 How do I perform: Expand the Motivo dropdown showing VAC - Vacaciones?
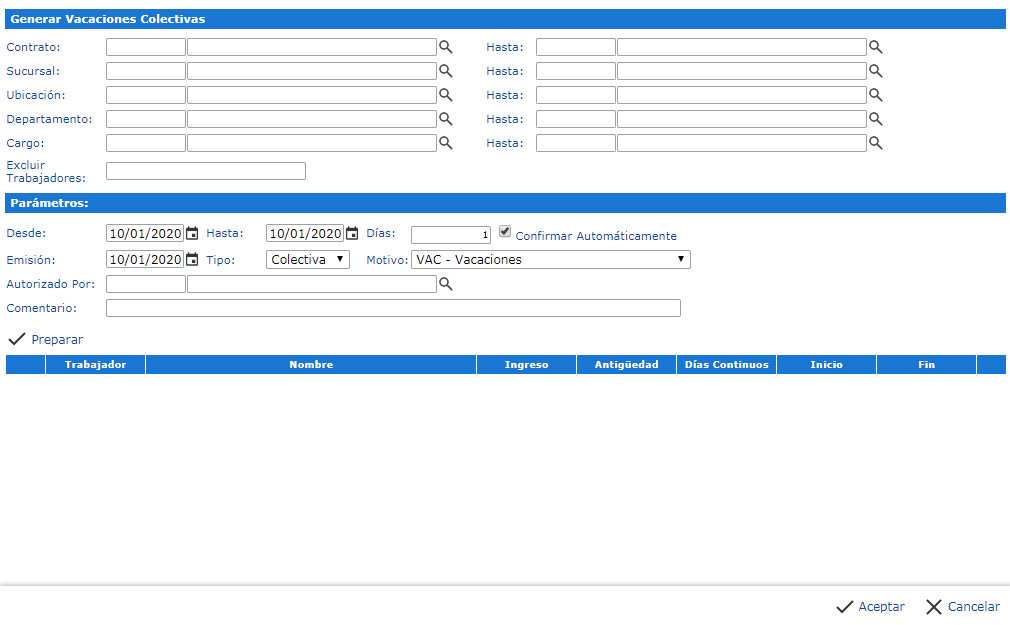click(x=551, y=260)
